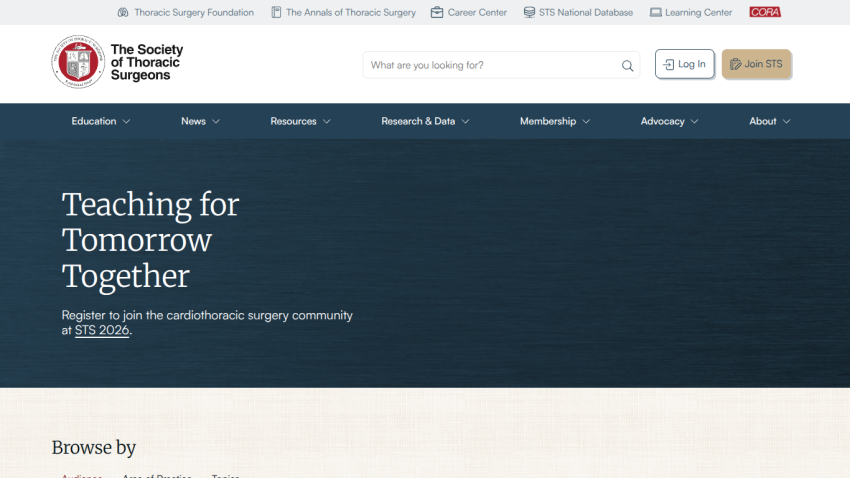Focus the 'What are you looking for?' search field
The image size is (850, 478).
501,65
